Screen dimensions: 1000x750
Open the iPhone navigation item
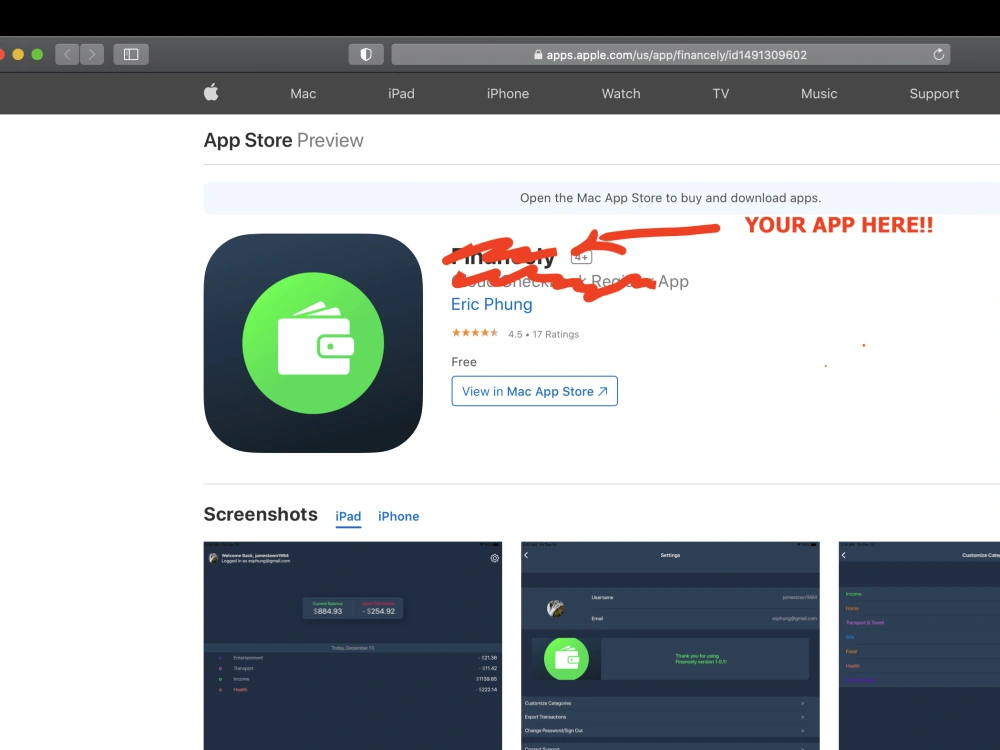pos(508,94)
